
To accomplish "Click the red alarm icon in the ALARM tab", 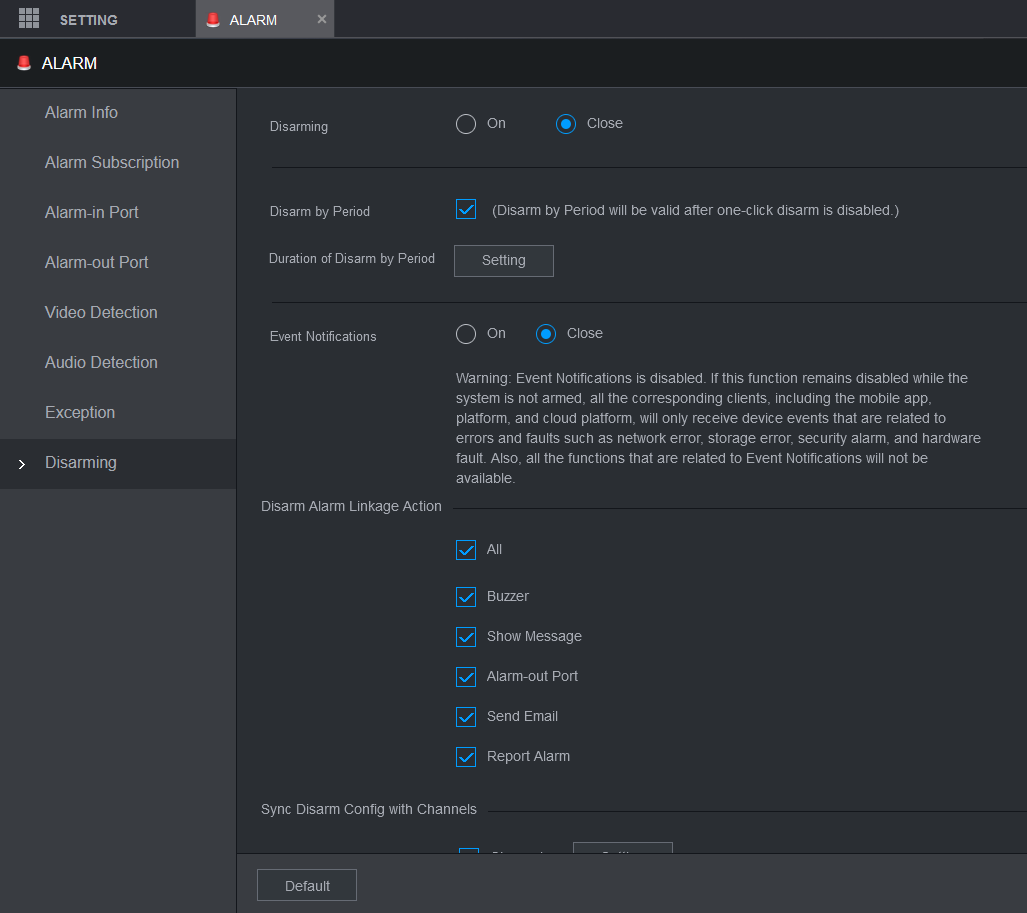I will point(213,20).
